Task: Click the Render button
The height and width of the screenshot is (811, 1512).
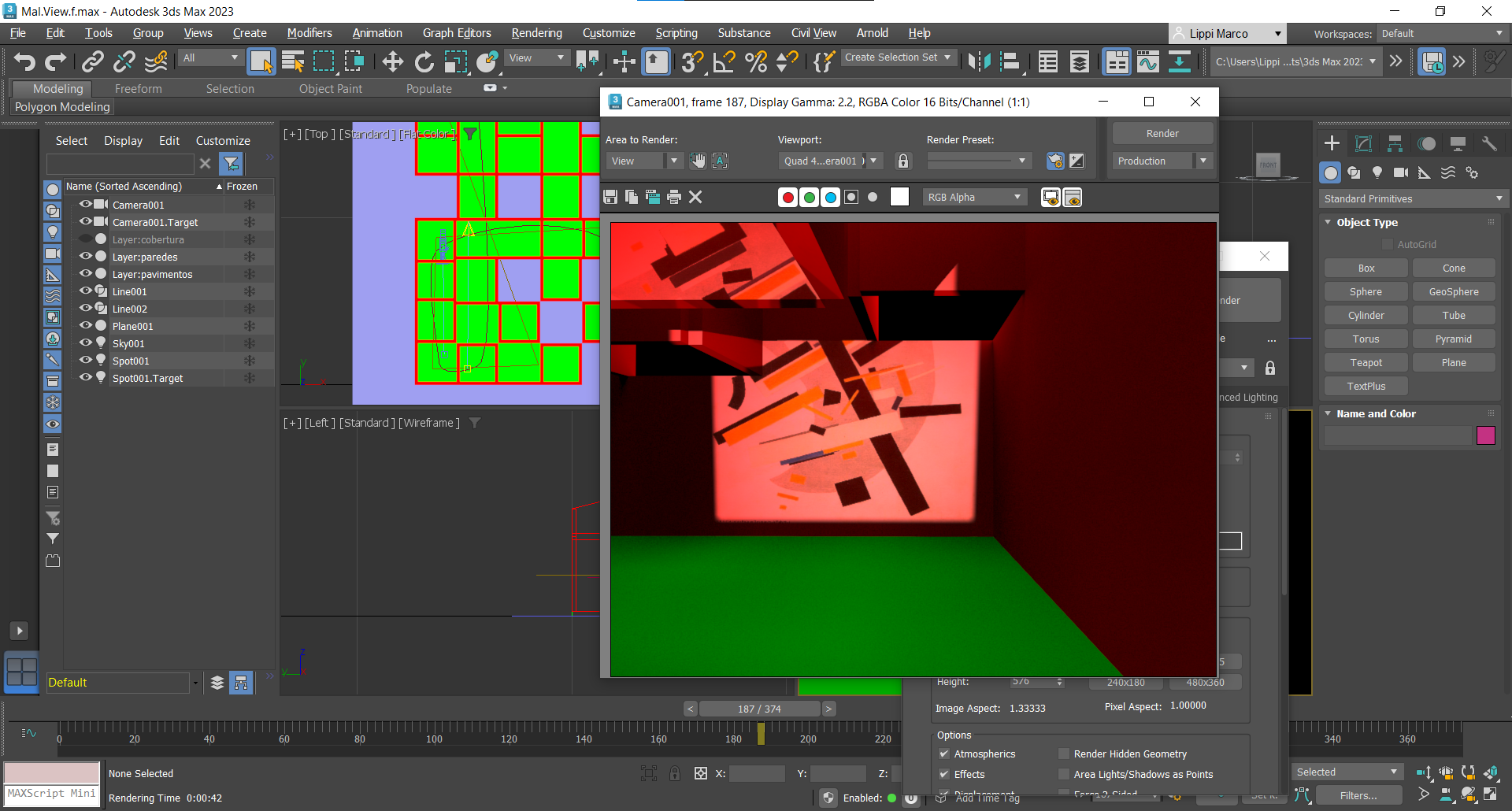Action: [1162, 133]
